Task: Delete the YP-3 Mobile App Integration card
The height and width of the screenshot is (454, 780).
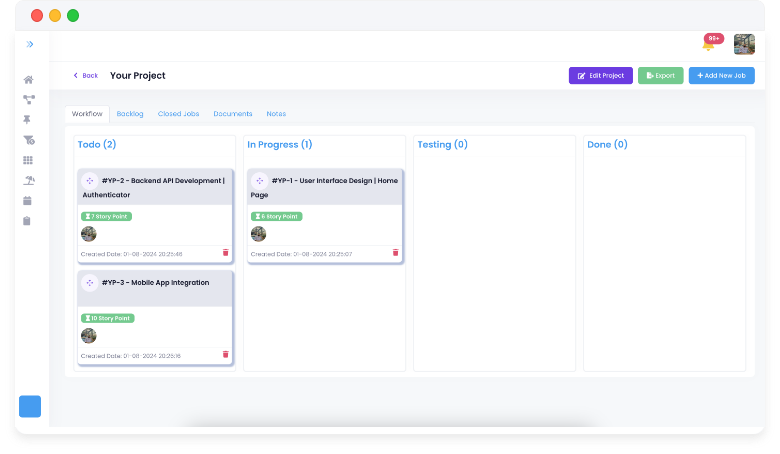Action: click(x=225, y=355)
